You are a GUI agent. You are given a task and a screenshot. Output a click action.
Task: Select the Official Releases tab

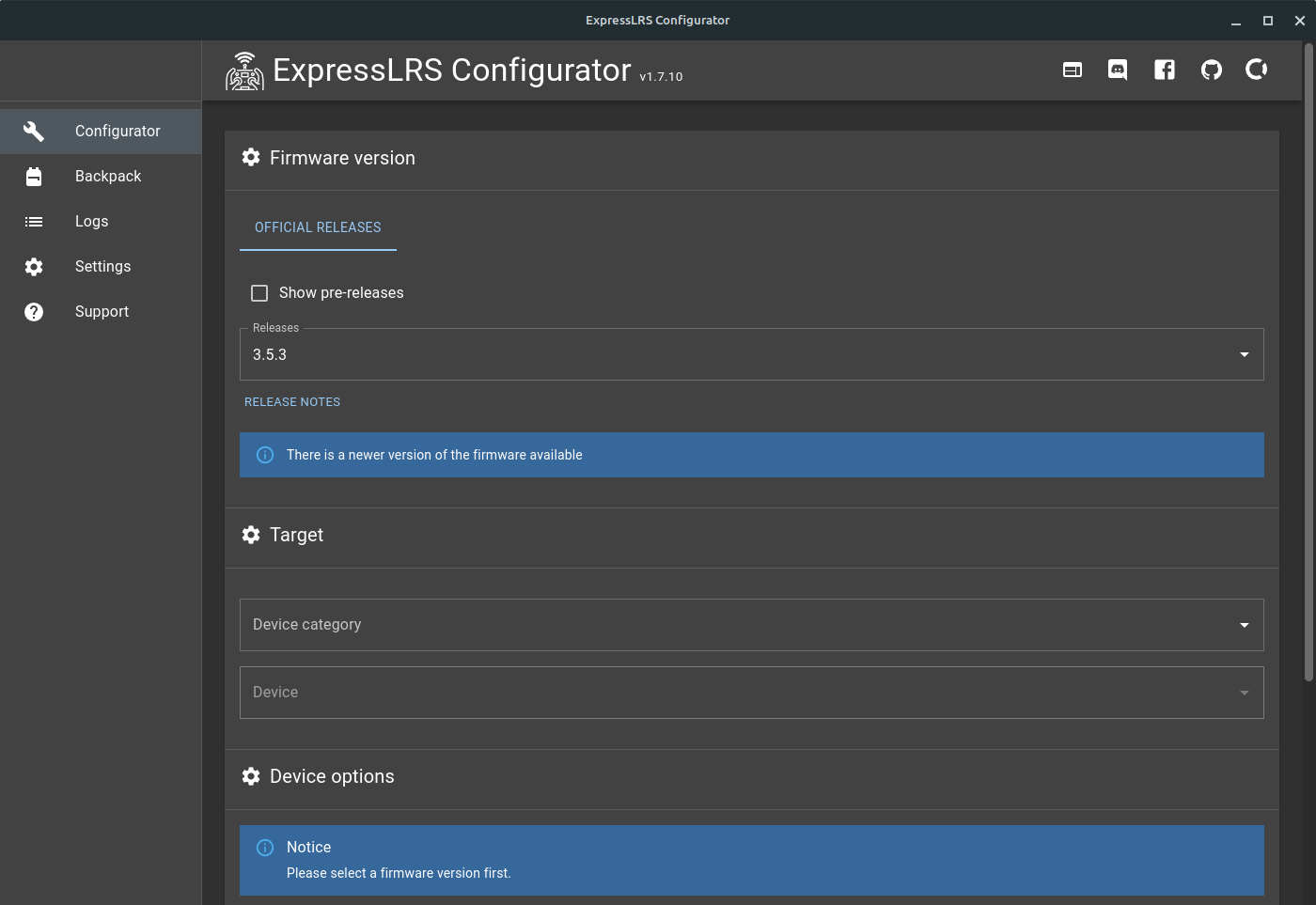[318, 227]
